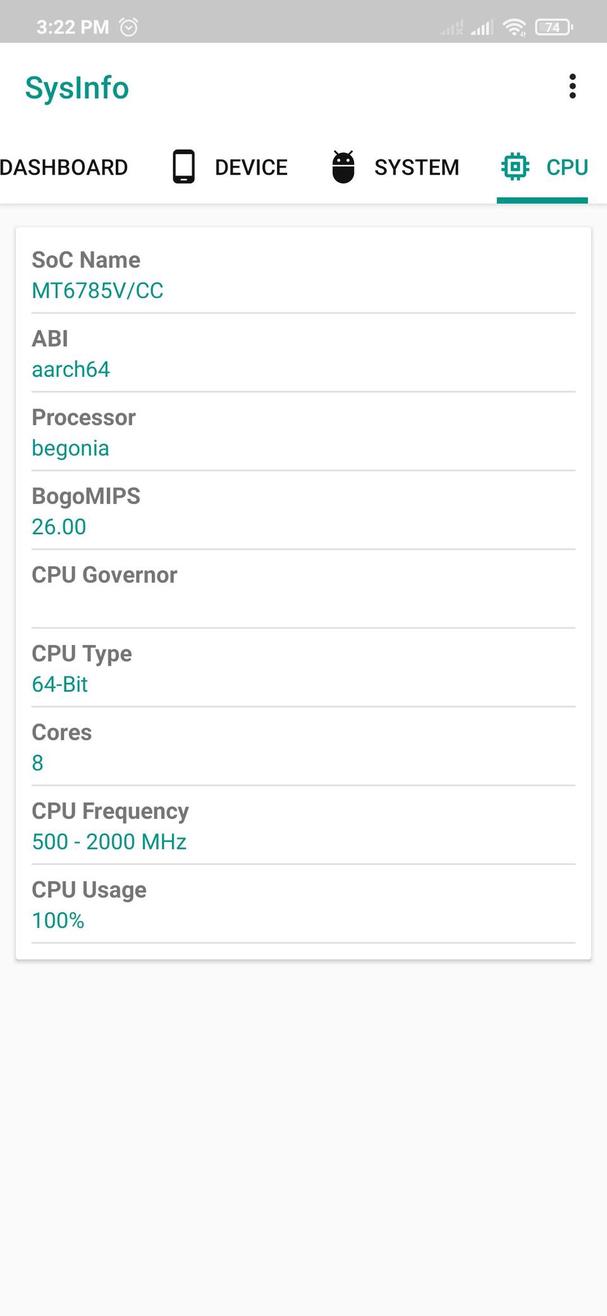Screen dimensions: 607x1316
Task: Click the SoC Name value MT6785V/CC
Action: 97,290
